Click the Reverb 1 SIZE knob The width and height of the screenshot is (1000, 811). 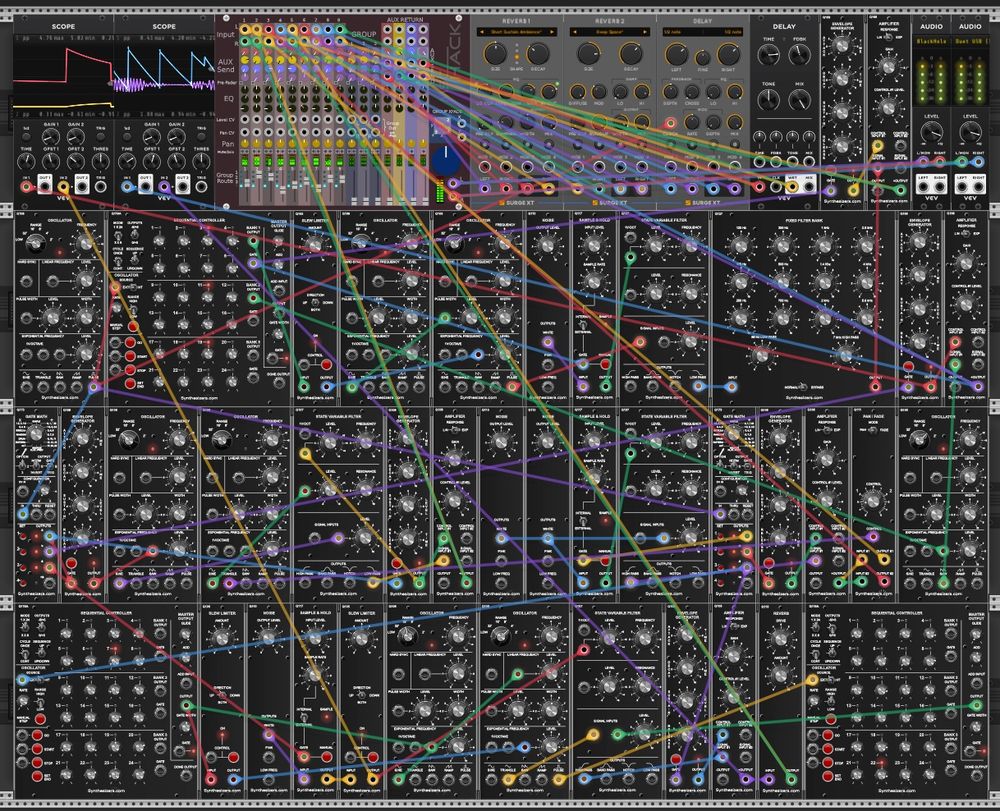[495, 54]
